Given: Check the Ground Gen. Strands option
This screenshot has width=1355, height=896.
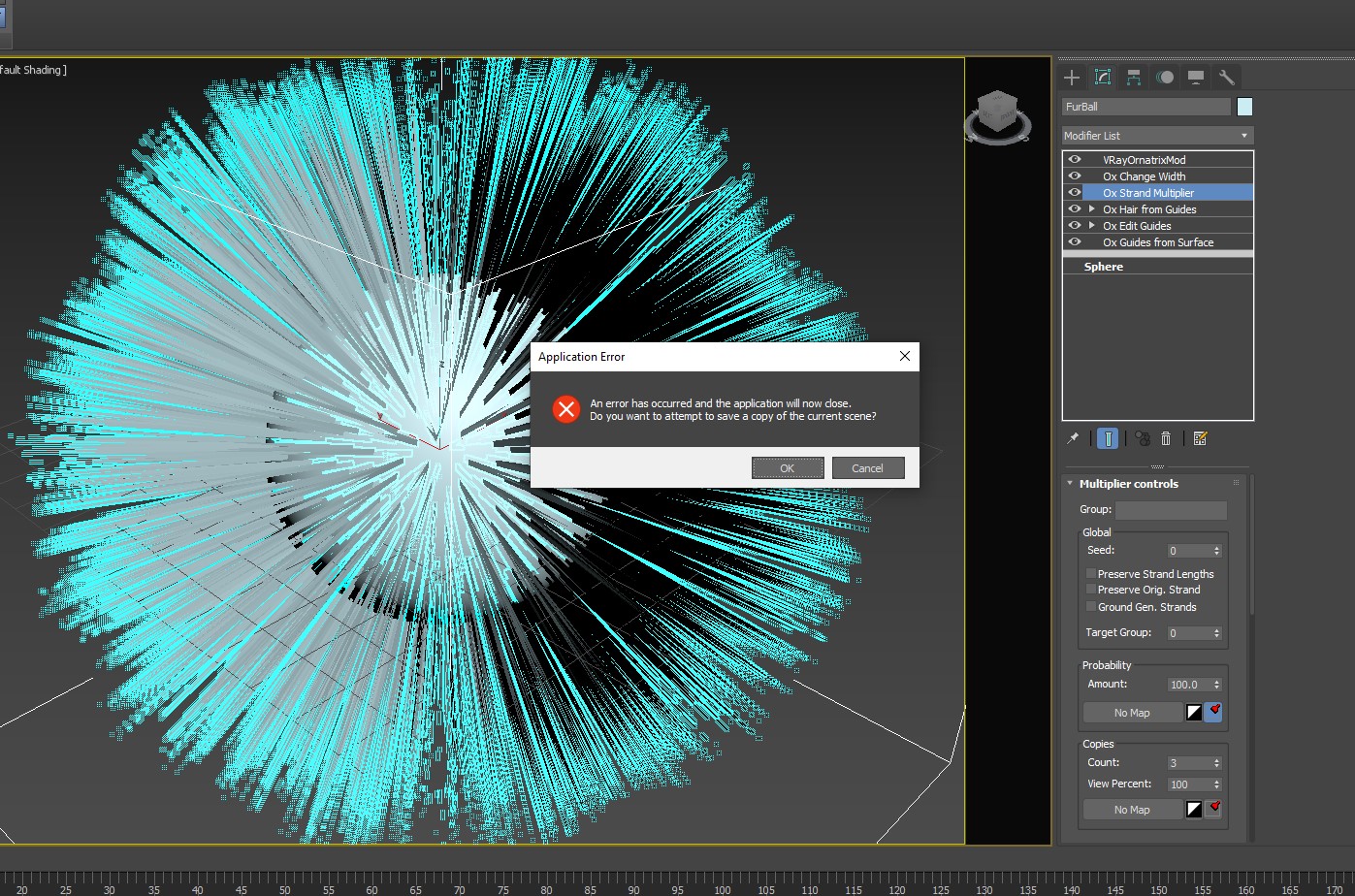Looking at the screenshot, I should 1091,606.
